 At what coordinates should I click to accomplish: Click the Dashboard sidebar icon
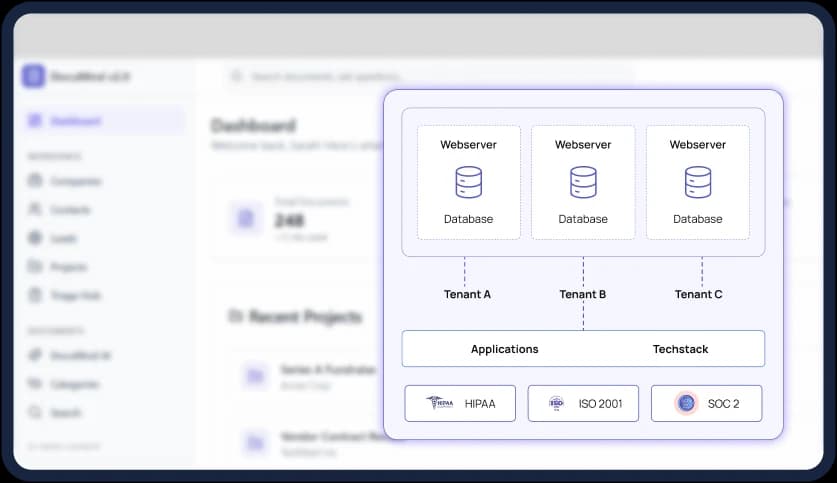pyautogui.click(x=35, y=121)
